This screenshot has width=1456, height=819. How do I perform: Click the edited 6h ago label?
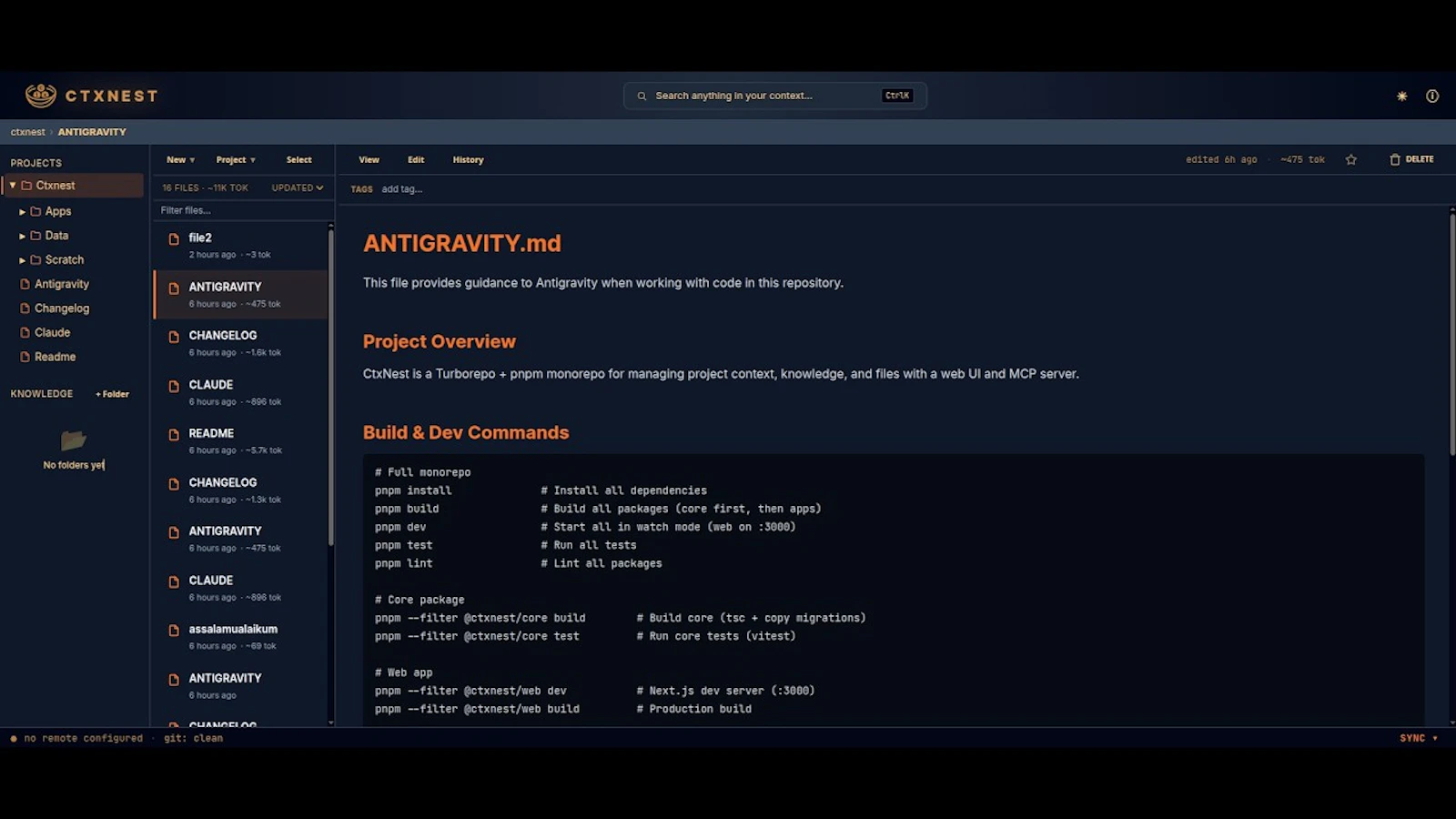pyautogui.click(x=1221, y=159)
